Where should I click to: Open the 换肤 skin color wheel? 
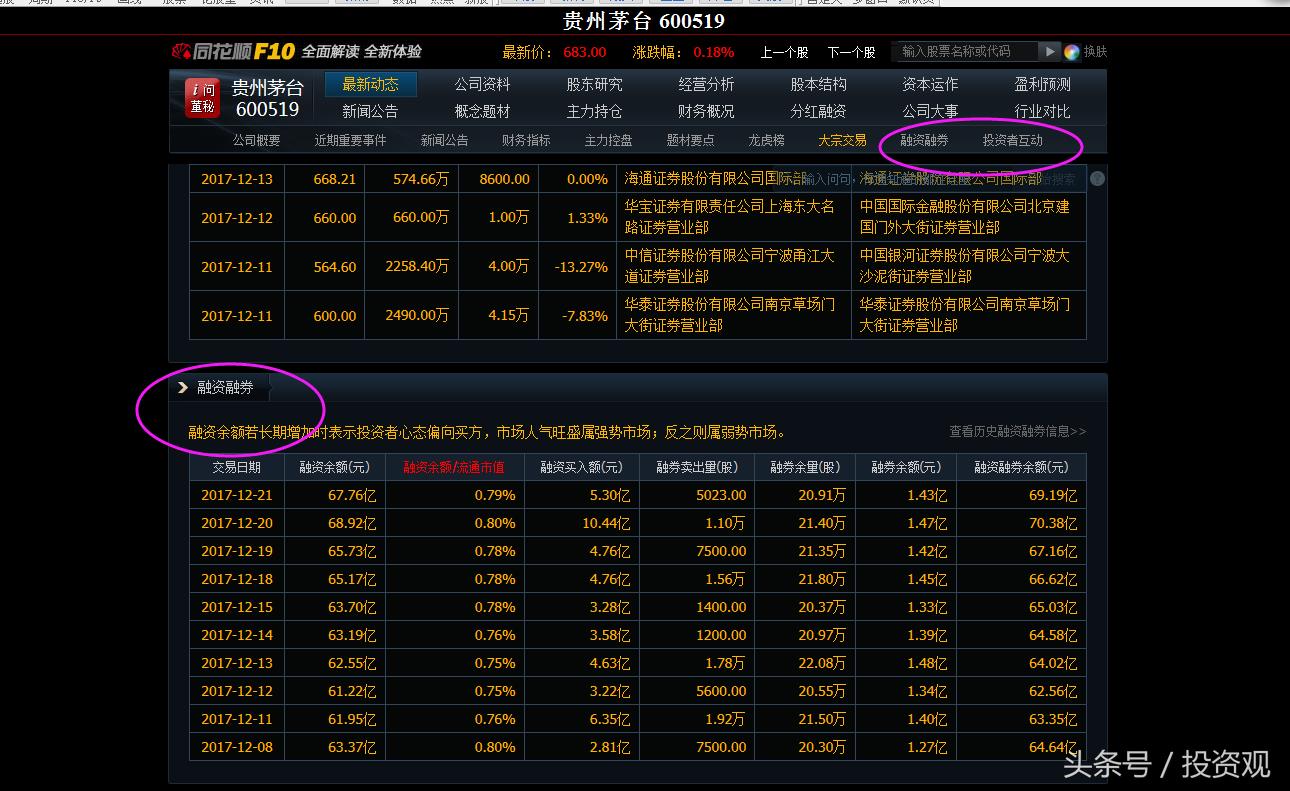click(x=1072, y=52)
